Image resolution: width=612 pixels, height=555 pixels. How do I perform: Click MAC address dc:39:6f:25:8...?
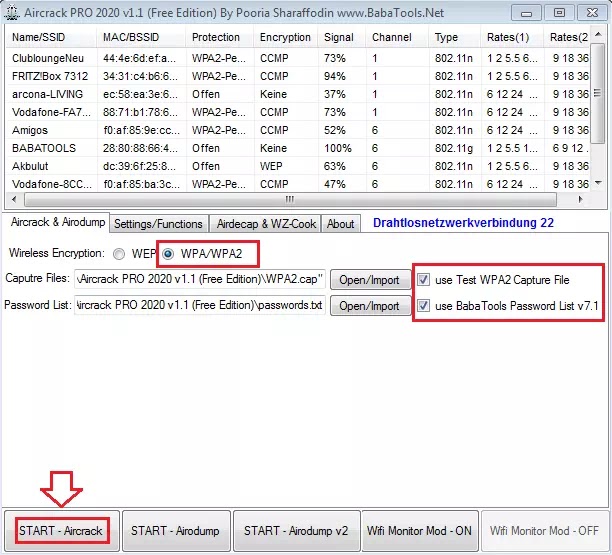pos(140,166)
